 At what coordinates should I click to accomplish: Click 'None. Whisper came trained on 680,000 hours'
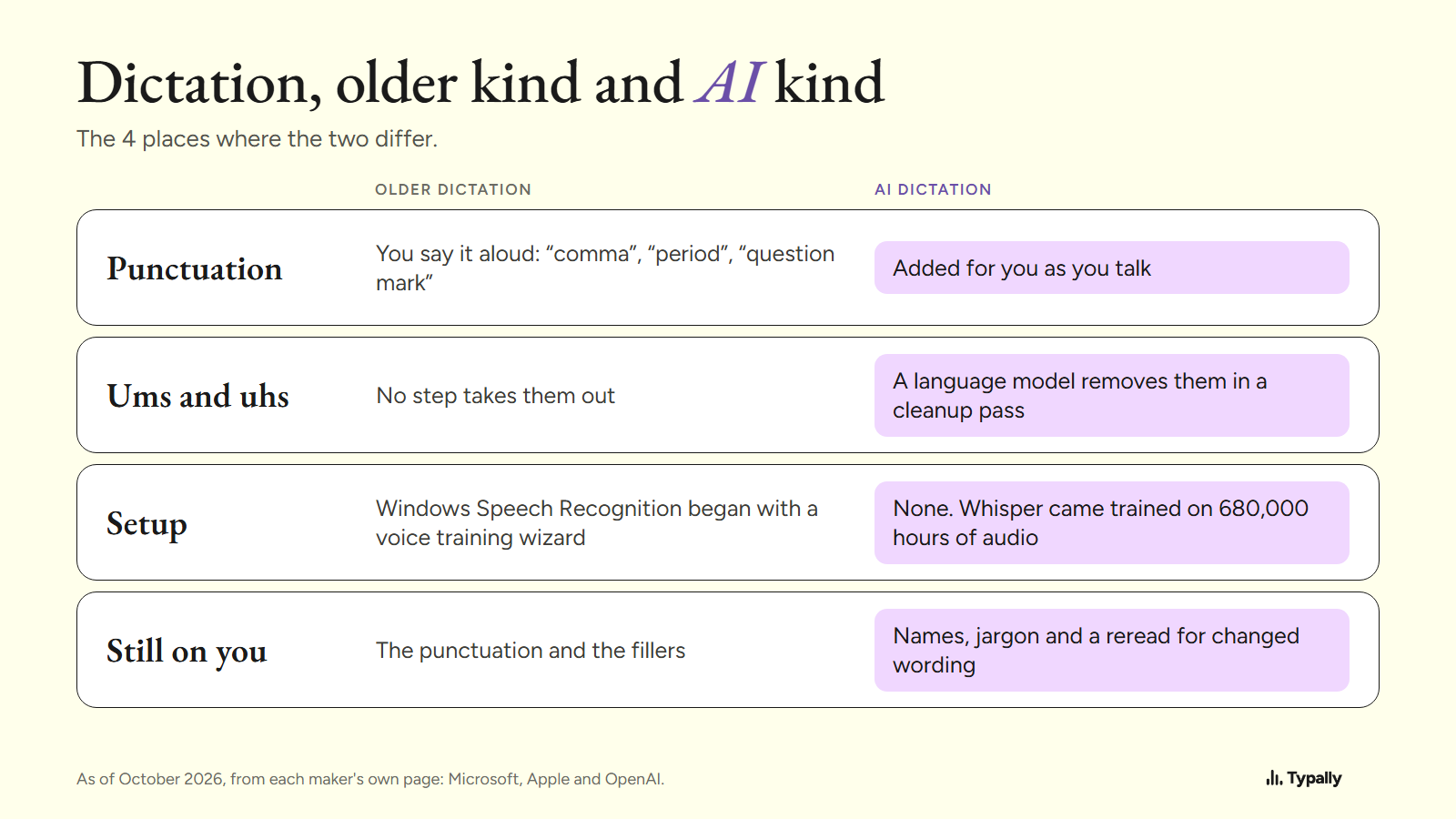(1101, 523)
